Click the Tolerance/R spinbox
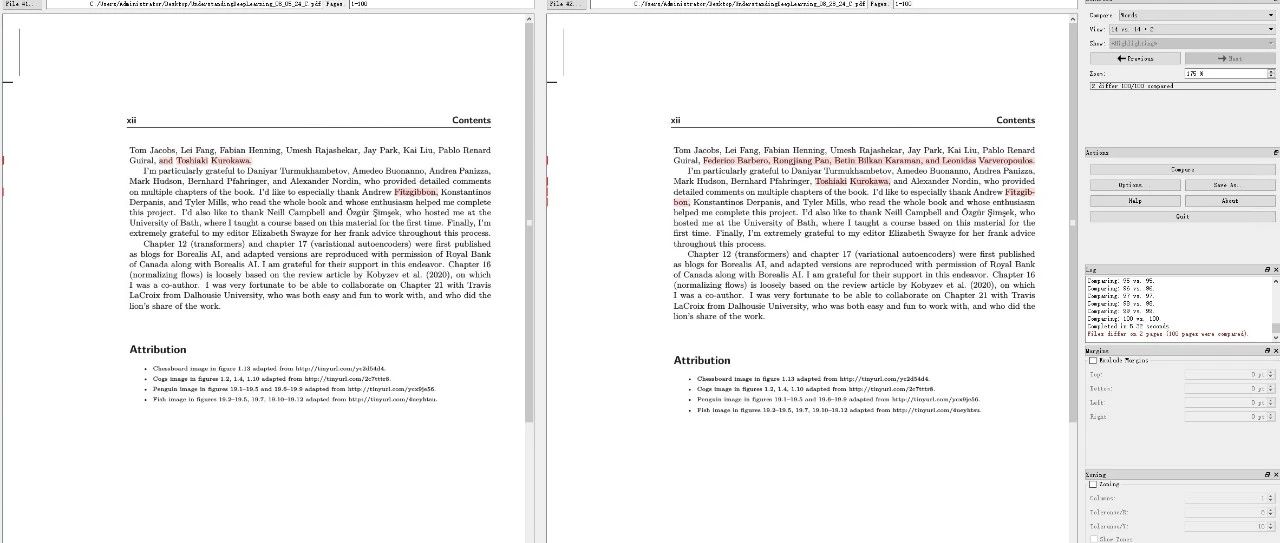Viewport: 1280px width, 543px height. tap(1229, 511)
